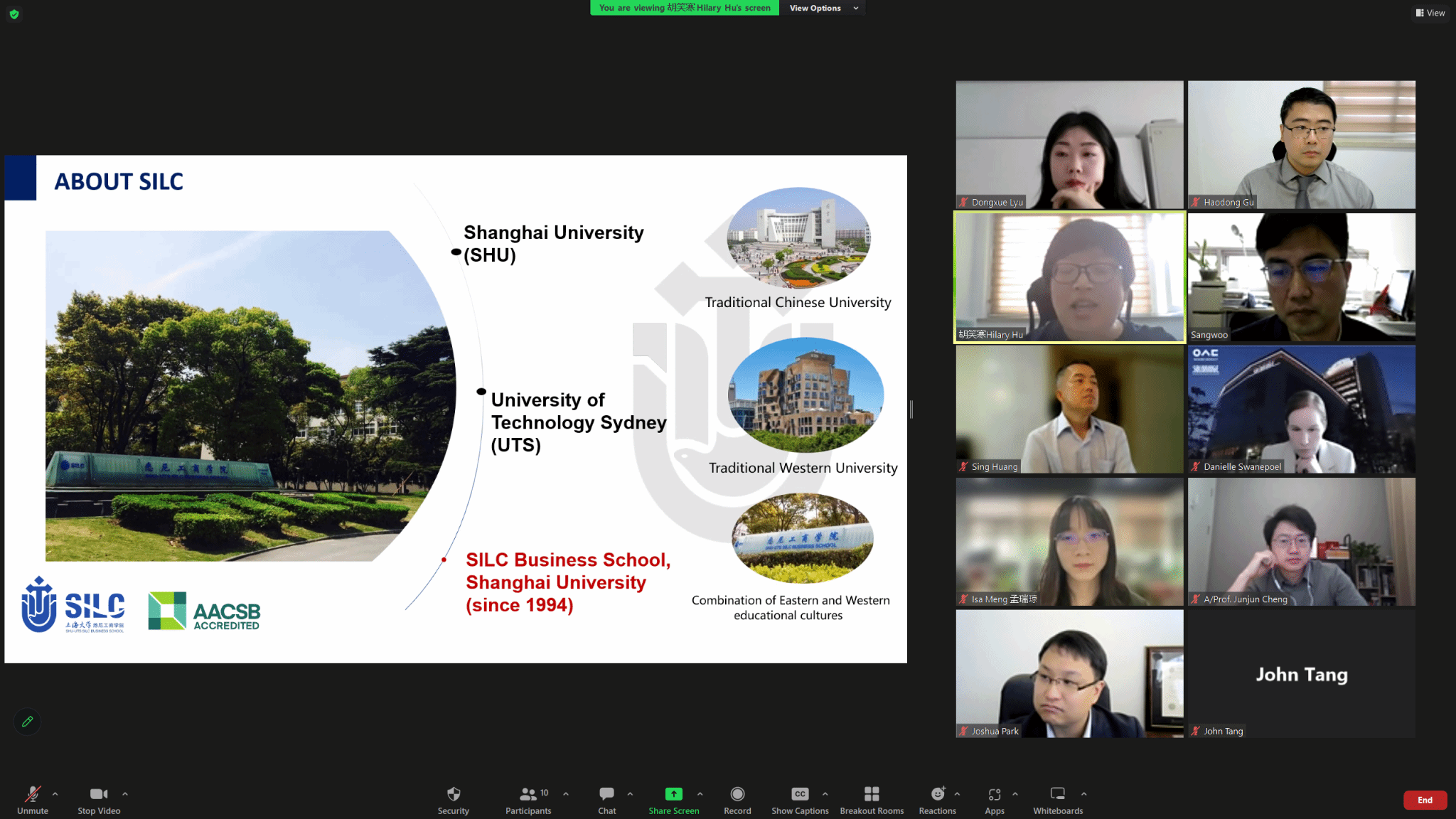Expand audio options arrow beside Unmute
The image size is (1456, 819).
coord(55,794)
